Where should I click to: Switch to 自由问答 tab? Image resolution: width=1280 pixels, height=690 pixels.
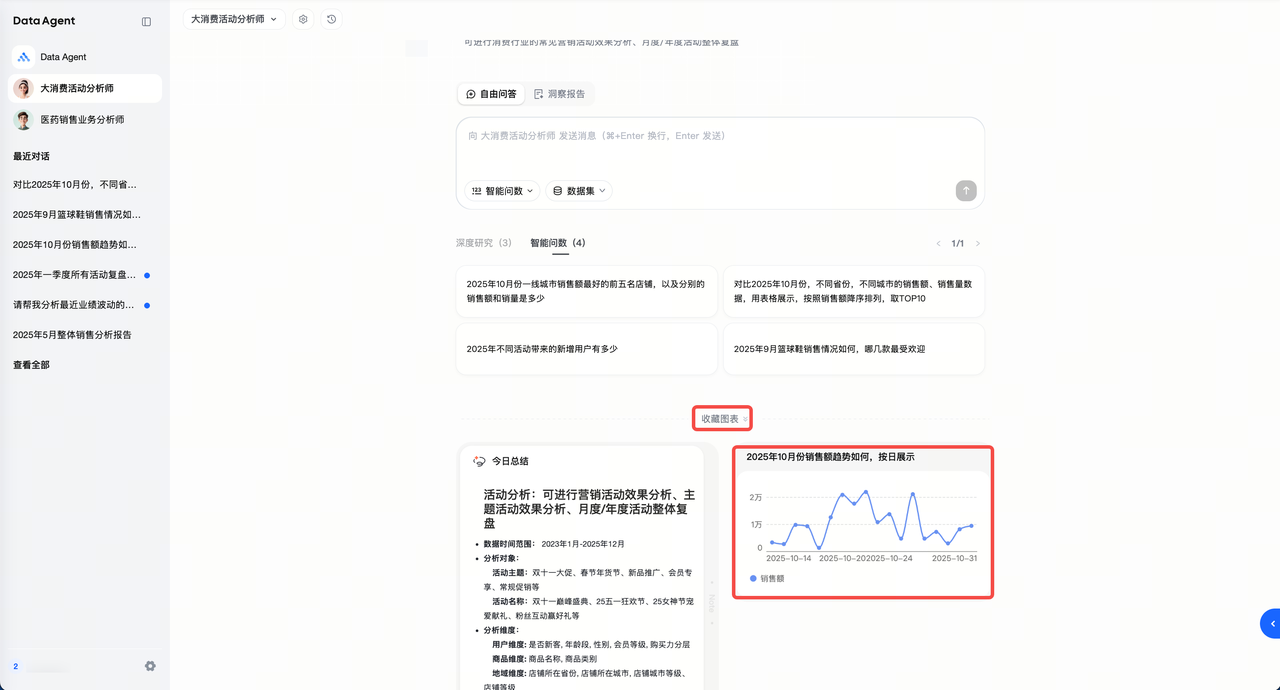coord(491,94)
